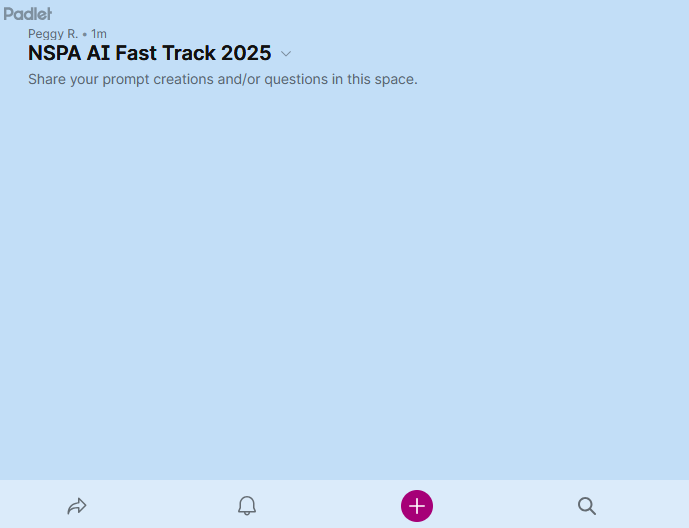The image size is (689, 528).
Task: Click the title NSPA AI Fast Track 2025
Action: coord(150,54)
